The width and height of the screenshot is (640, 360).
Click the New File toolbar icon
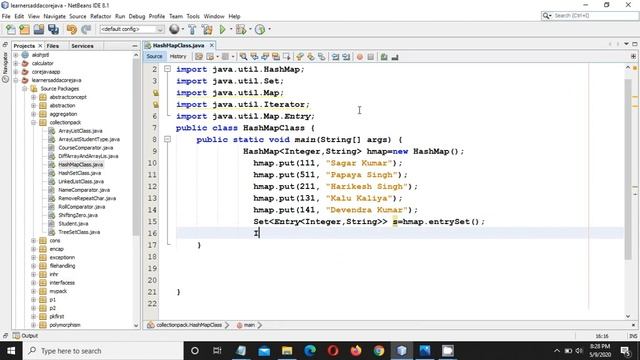coord(11,29)
